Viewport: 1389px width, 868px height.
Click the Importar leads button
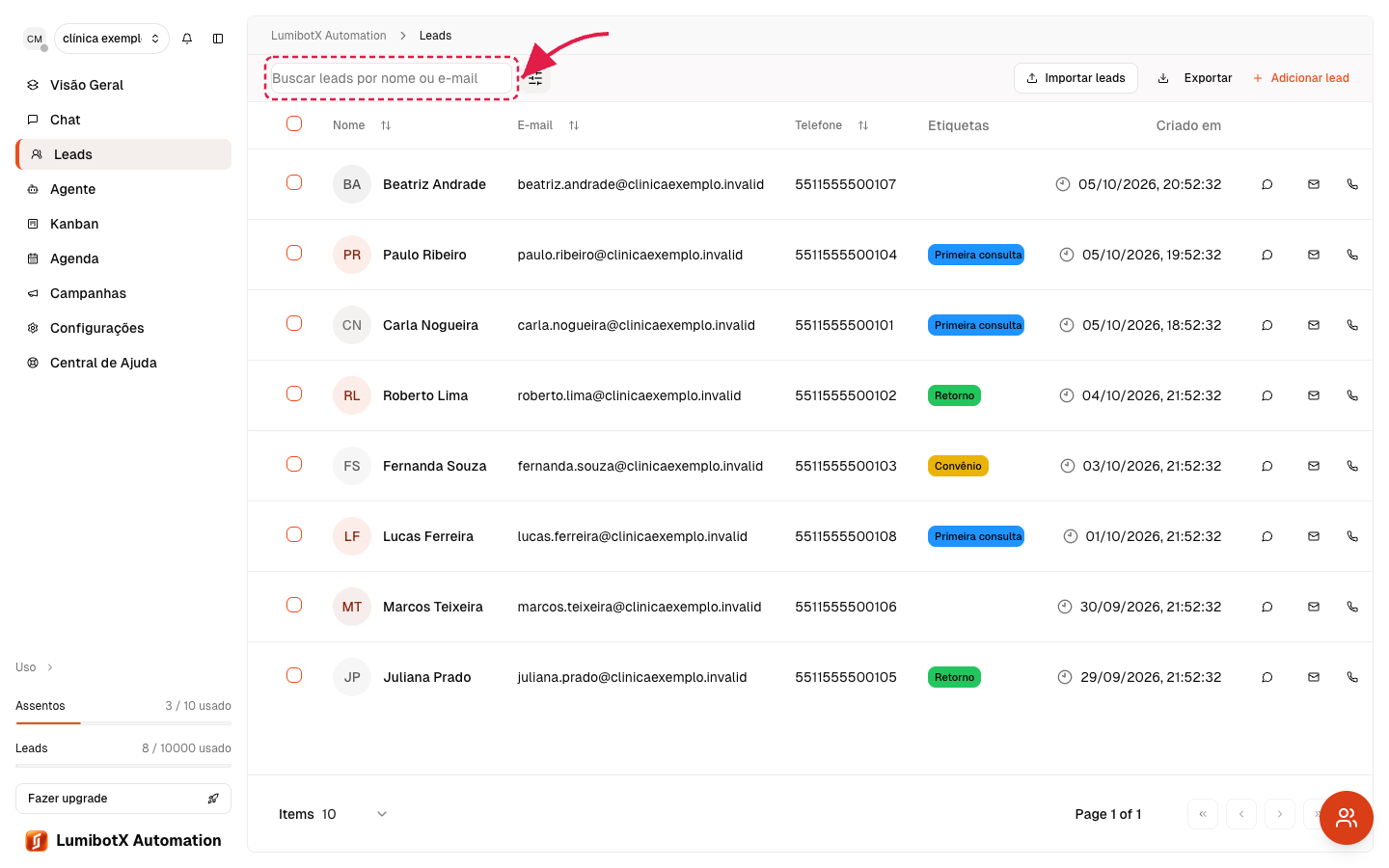(1076, 78)
